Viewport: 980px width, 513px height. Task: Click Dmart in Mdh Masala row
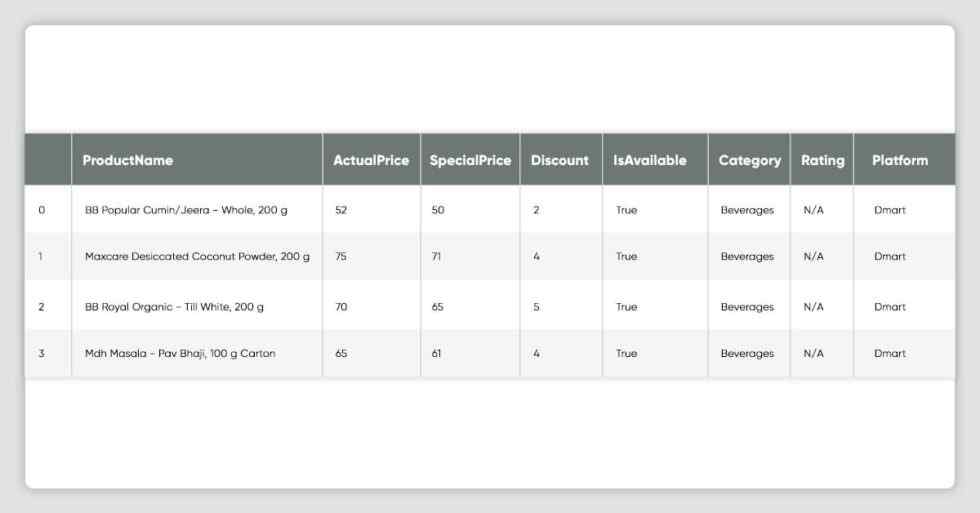(890, 353)
